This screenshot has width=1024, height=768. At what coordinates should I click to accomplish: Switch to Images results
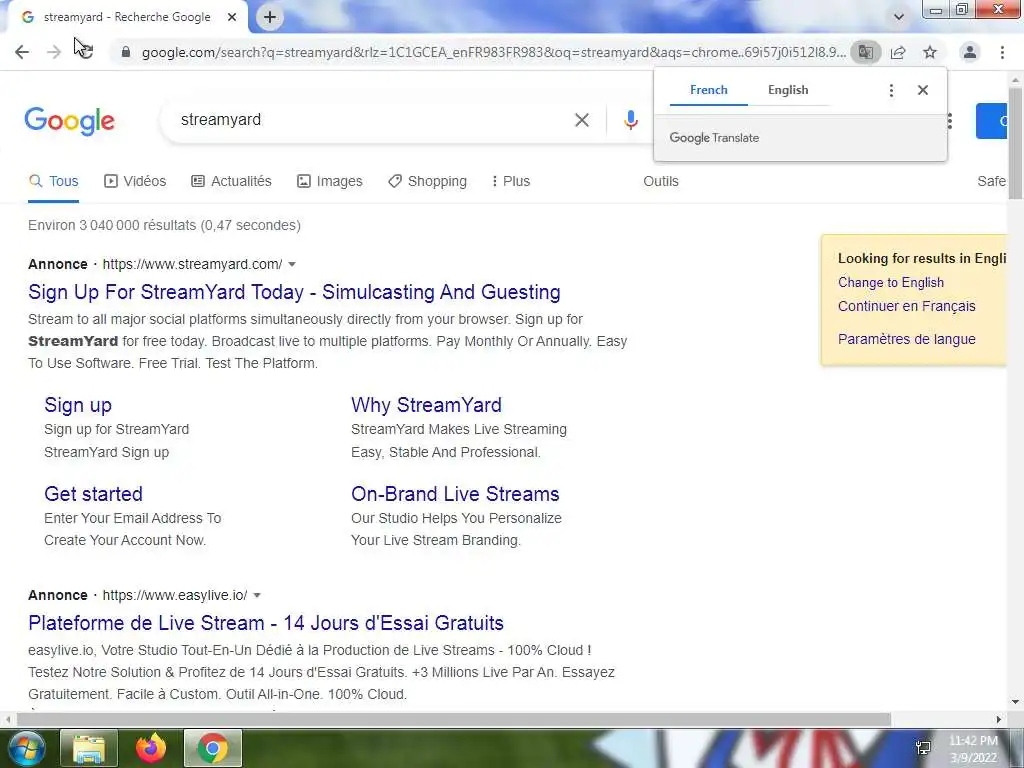330,182
